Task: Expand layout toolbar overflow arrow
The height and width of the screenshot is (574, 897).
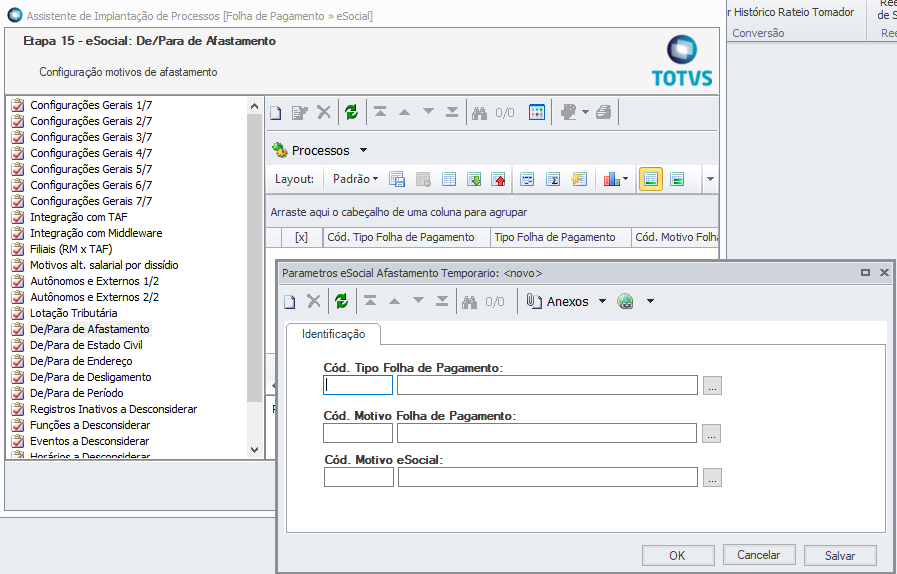Action: coord(711,179)
